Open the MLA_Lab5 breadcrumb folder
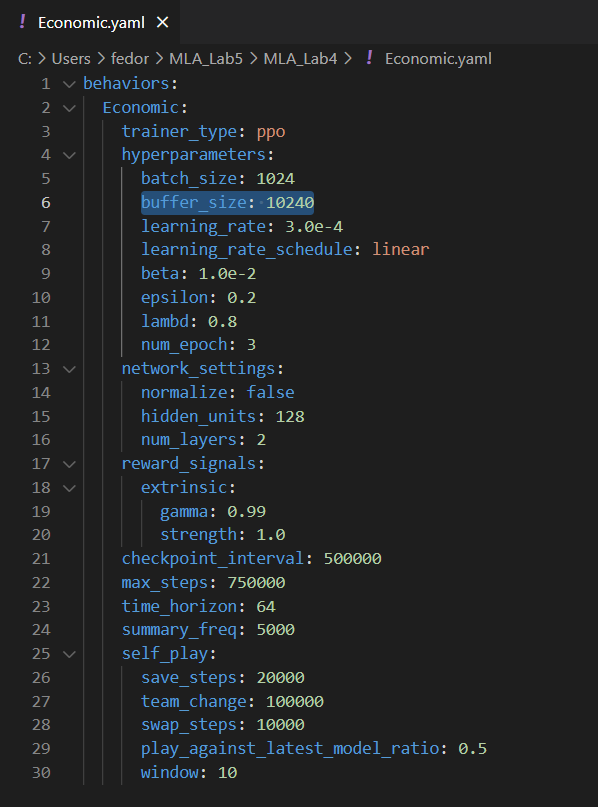The width and height of the screenshot is (598, 807). (x=206, y=59)
